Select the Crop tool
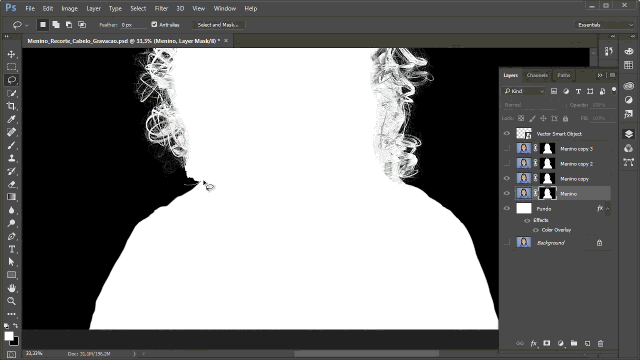This screenshot has width=640, height=360. (11, 106)
